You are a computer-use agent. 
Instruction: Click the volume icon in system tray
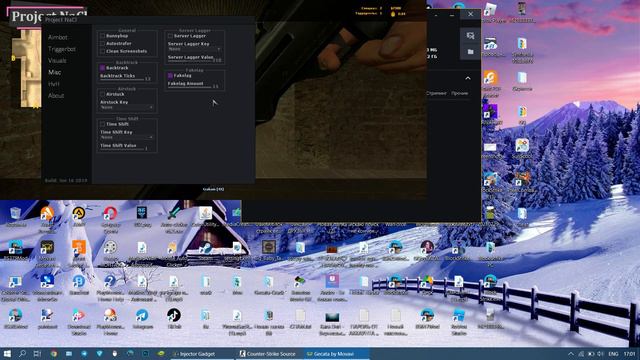[600, 354]
